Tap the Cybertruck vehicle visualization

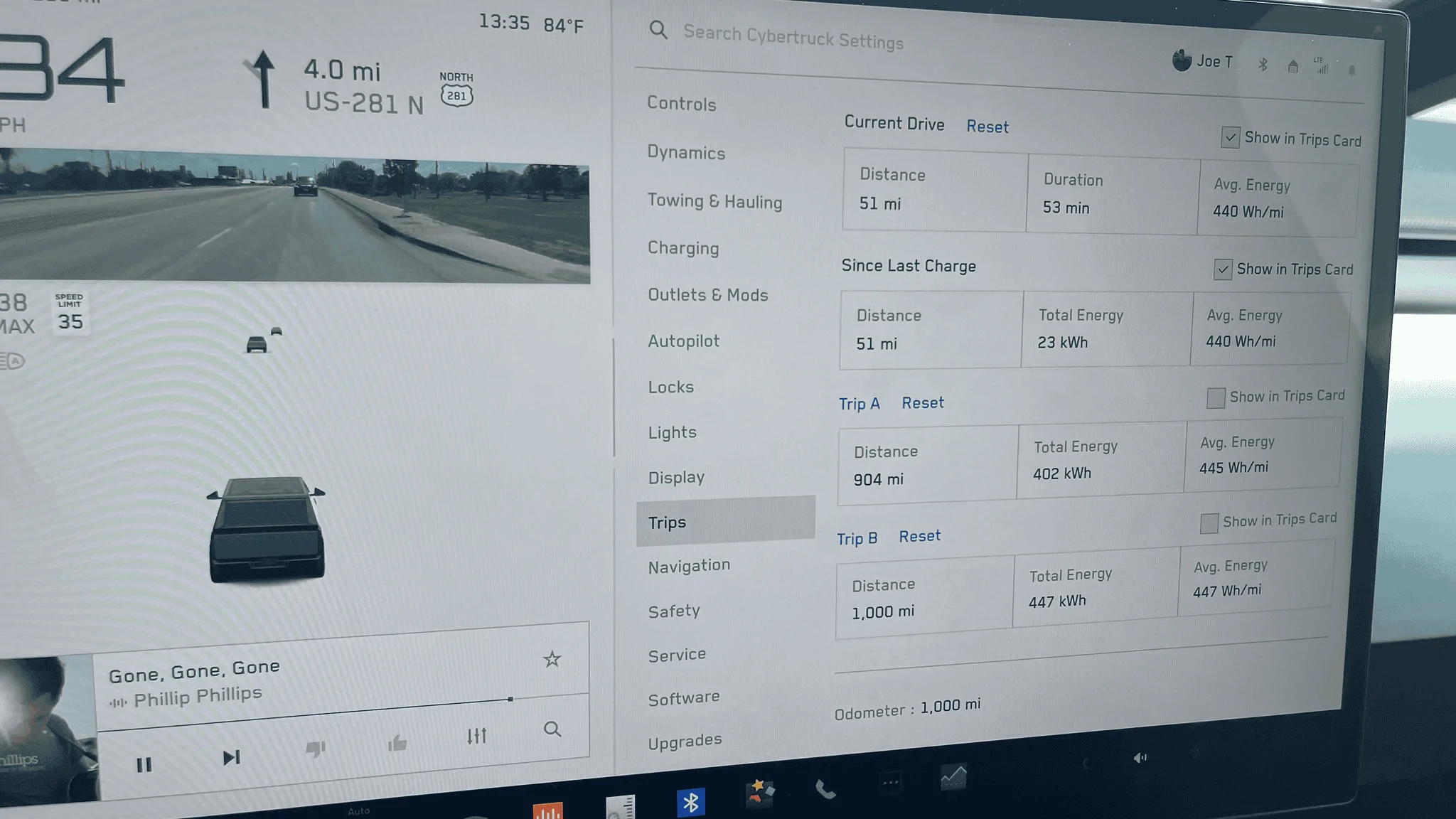coord(267,529)
